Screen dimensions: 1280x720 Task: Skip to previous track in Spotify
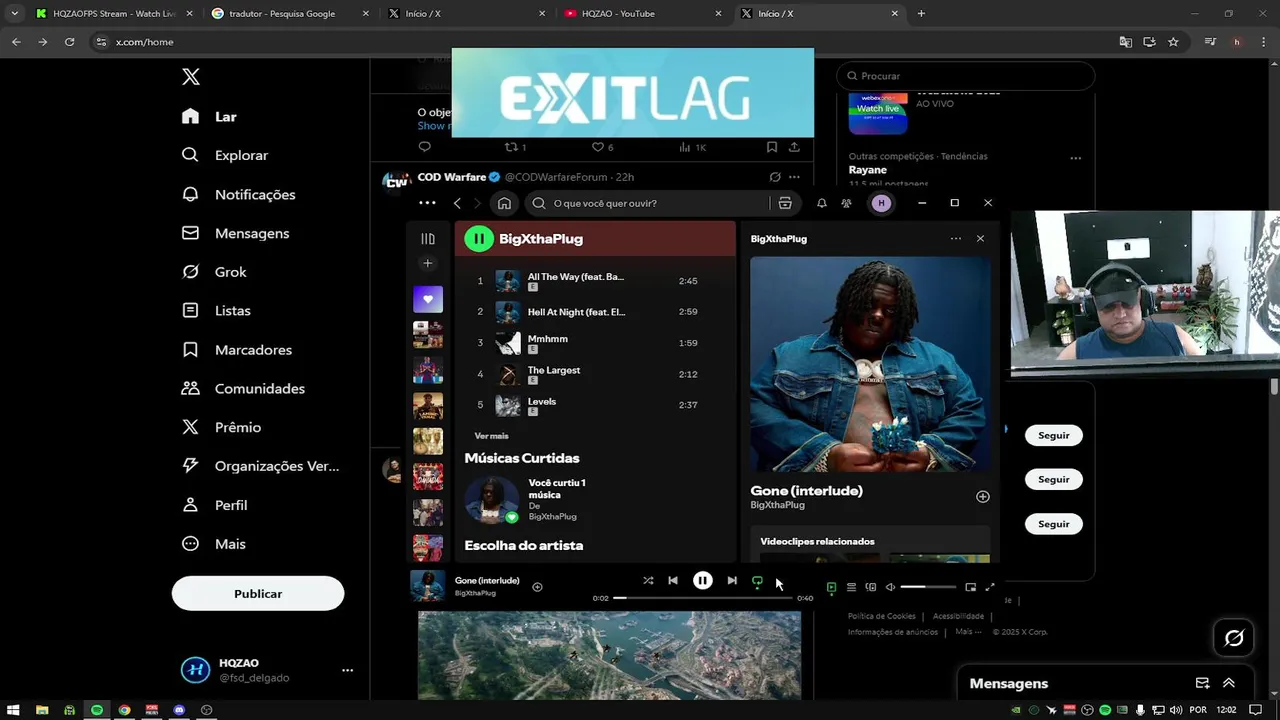coord(673,581)
